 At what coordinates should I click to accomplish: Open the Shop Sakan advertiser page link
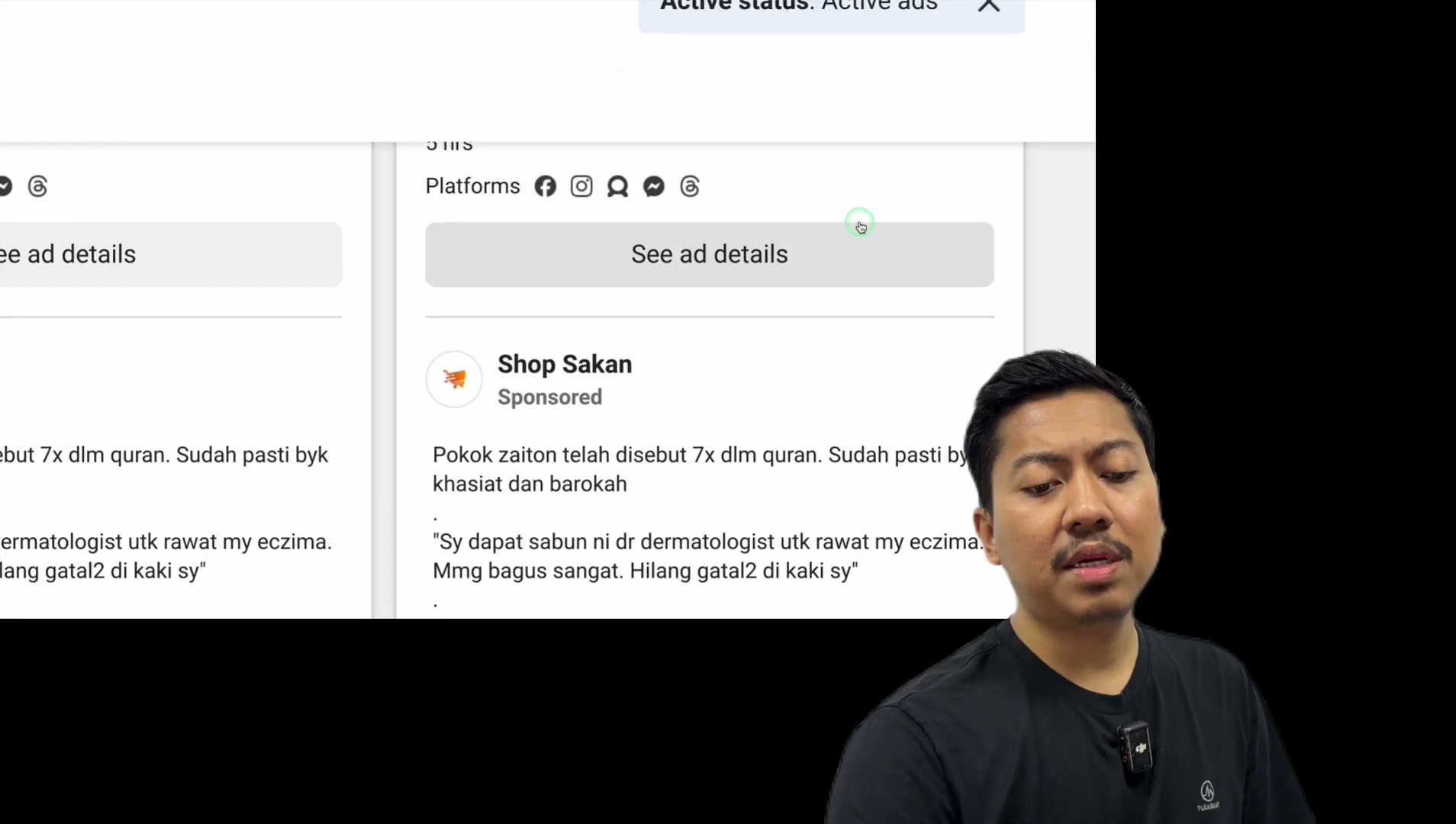[x=565, y=365]
